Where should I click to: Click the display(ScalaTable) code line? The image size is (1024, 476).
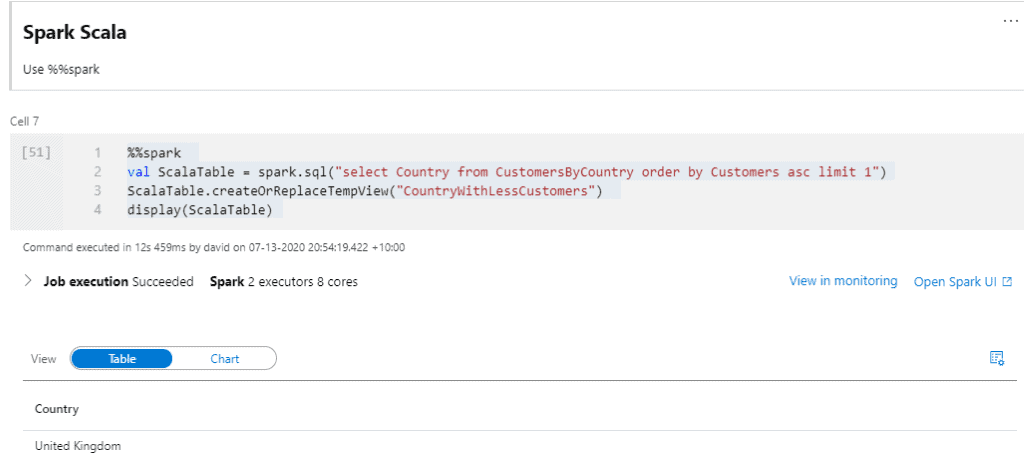(x=200, y=210)
